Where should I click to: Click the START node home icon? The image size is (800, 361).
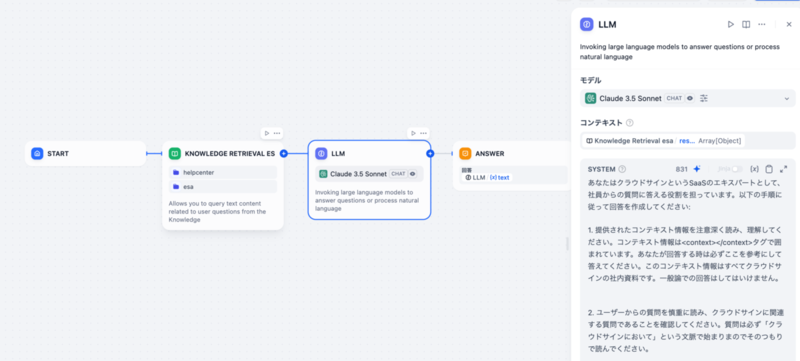click(37, 153)
